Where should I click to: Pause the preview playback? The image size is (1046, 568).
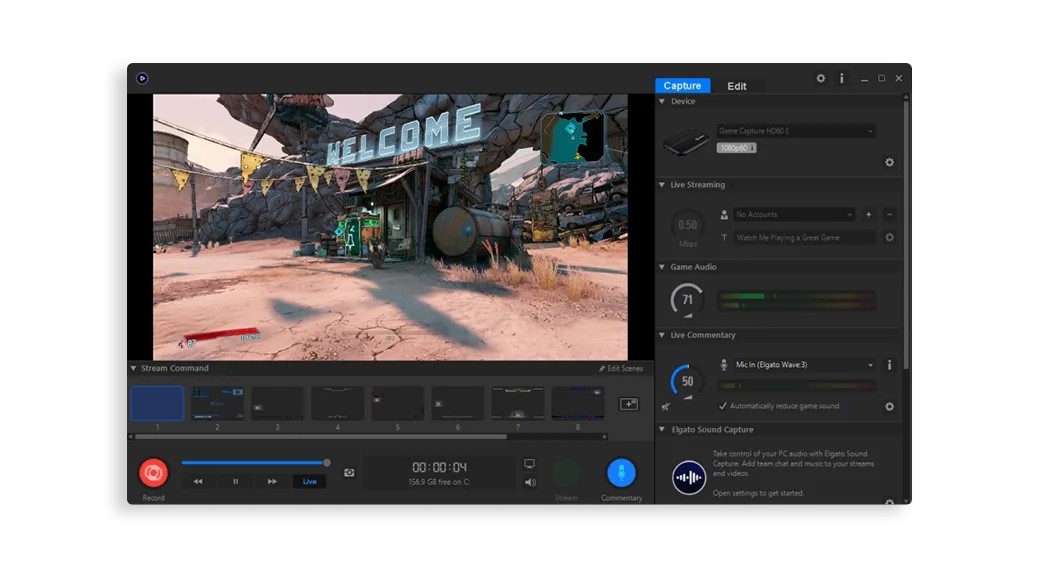(235, 481)
